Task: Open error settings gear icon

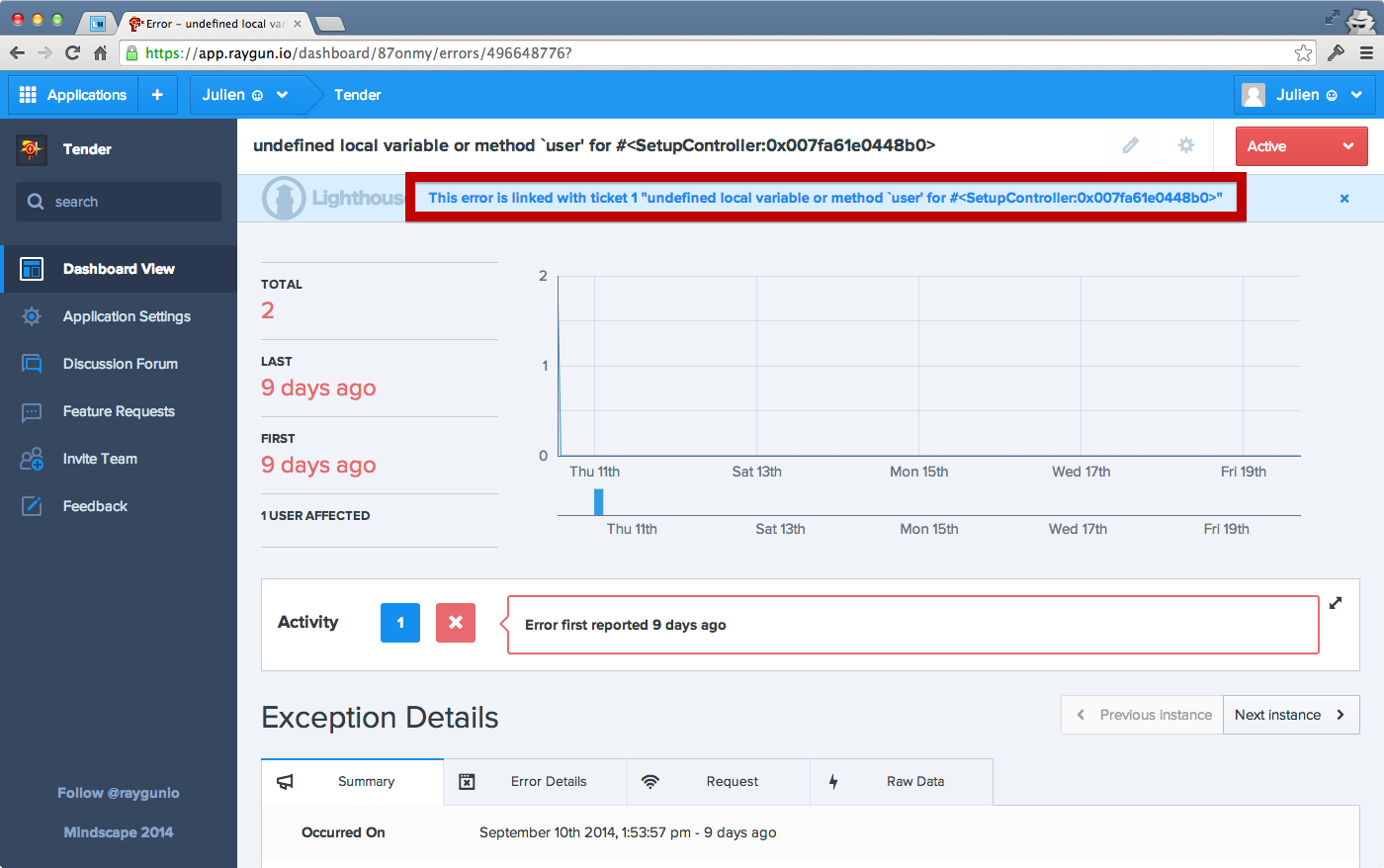Action: [x=1186, y=145]
